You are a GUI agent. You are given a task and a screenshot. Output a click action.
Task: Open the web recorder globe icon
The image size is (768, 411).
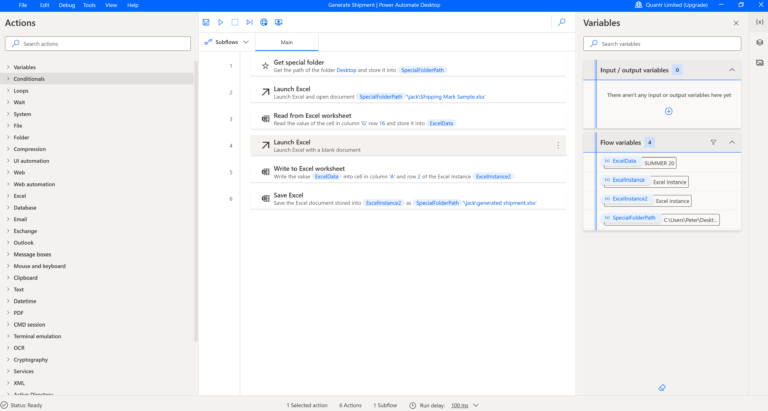(264, 22)
